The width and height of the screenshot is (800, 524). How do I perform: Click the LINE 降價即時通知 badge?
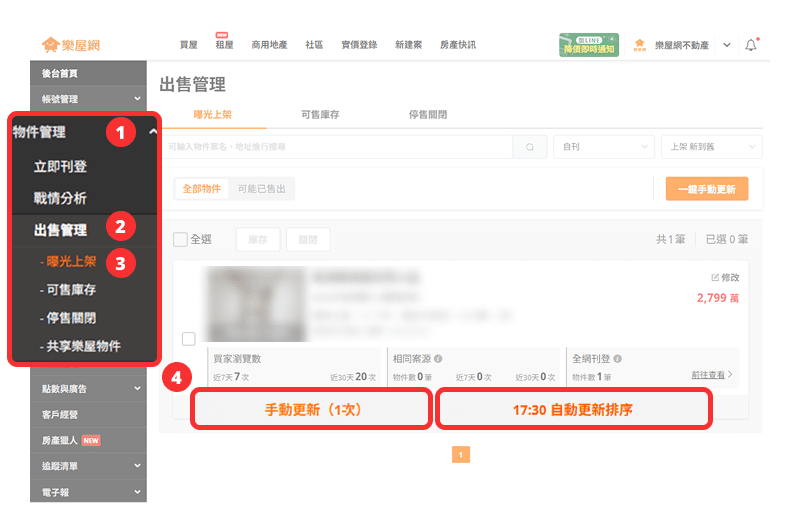coord(589,45)
